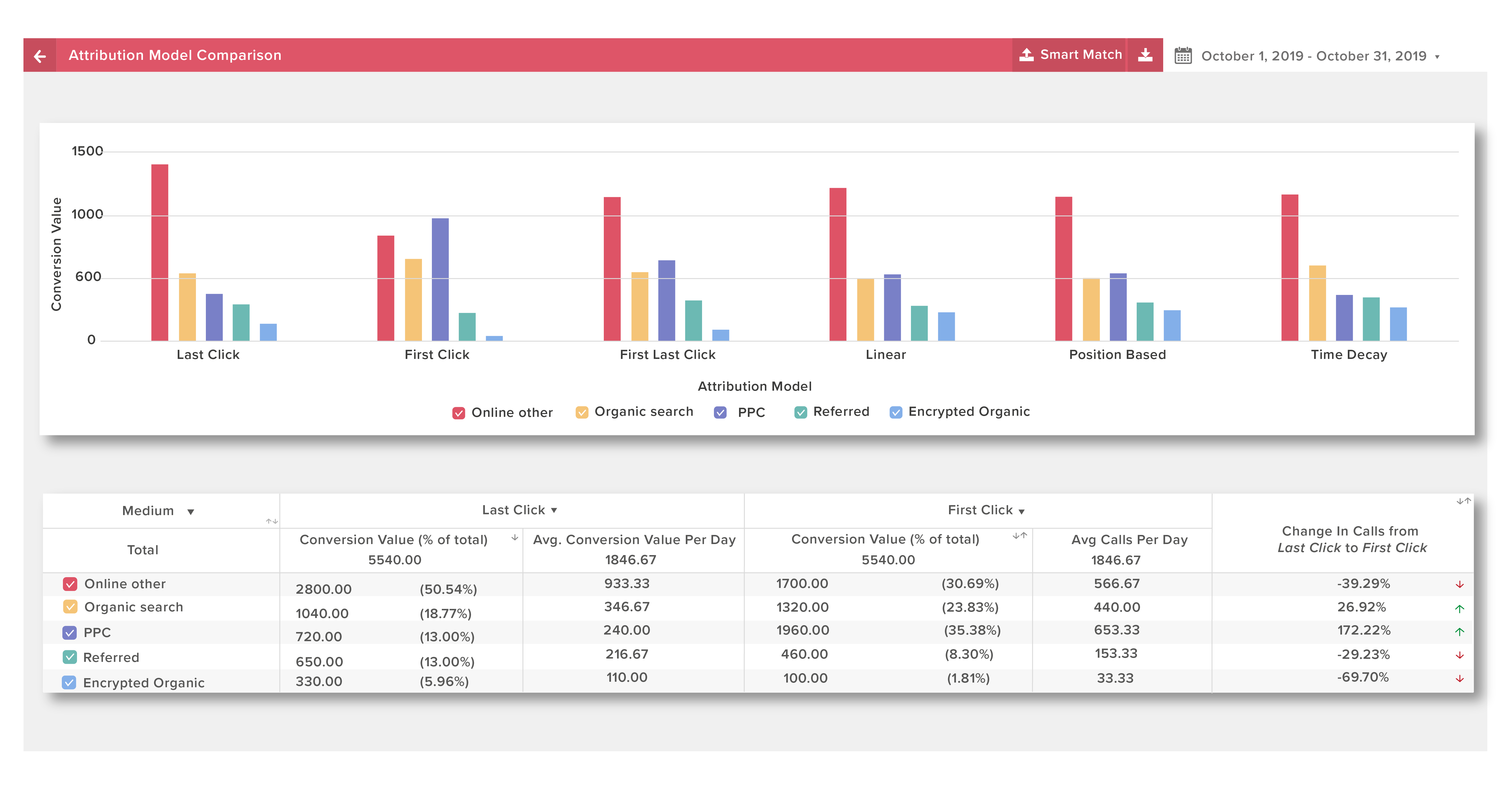
Task: Sort Change In Calls column arrows
Action: [1463, 501]
